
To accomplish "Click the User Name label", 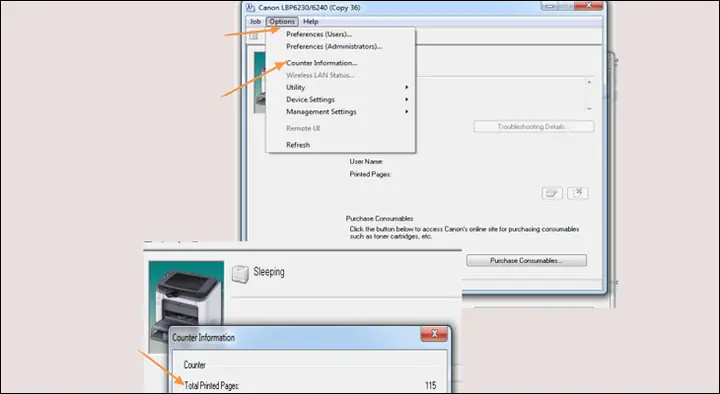I will pyautogui.click(x=366, y=162).
